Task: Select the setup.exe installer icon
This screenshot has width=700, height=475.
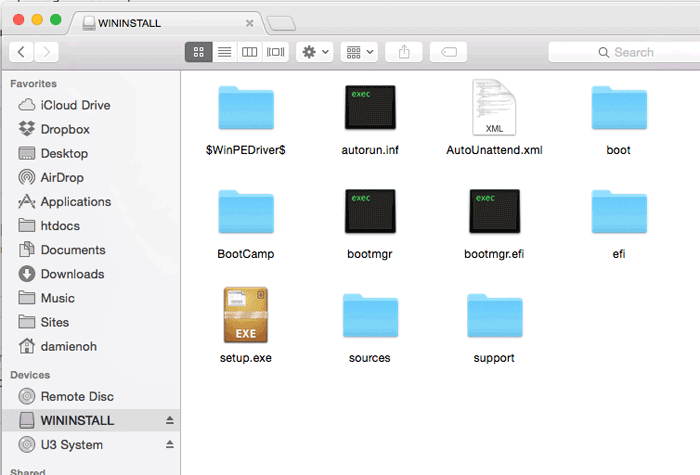Action: (x=246, y=315)
